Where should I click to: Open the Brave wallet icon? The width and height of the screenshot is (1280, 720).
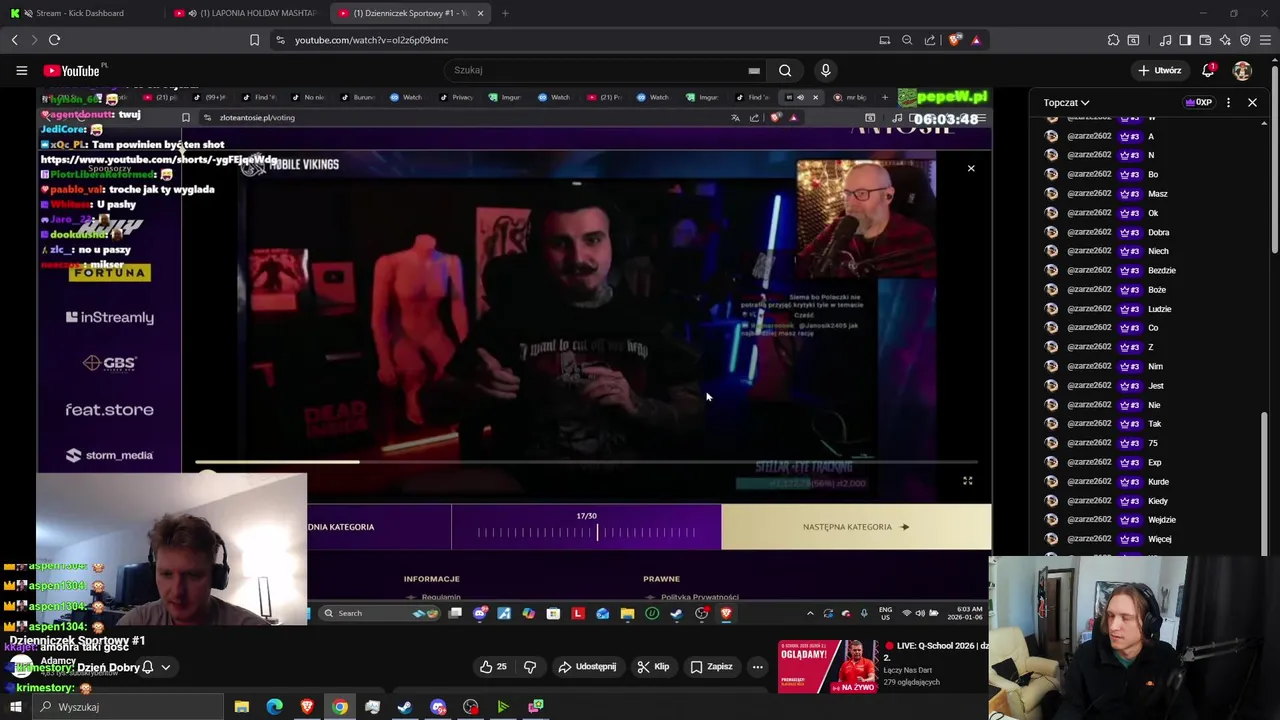pos(1205,40)
